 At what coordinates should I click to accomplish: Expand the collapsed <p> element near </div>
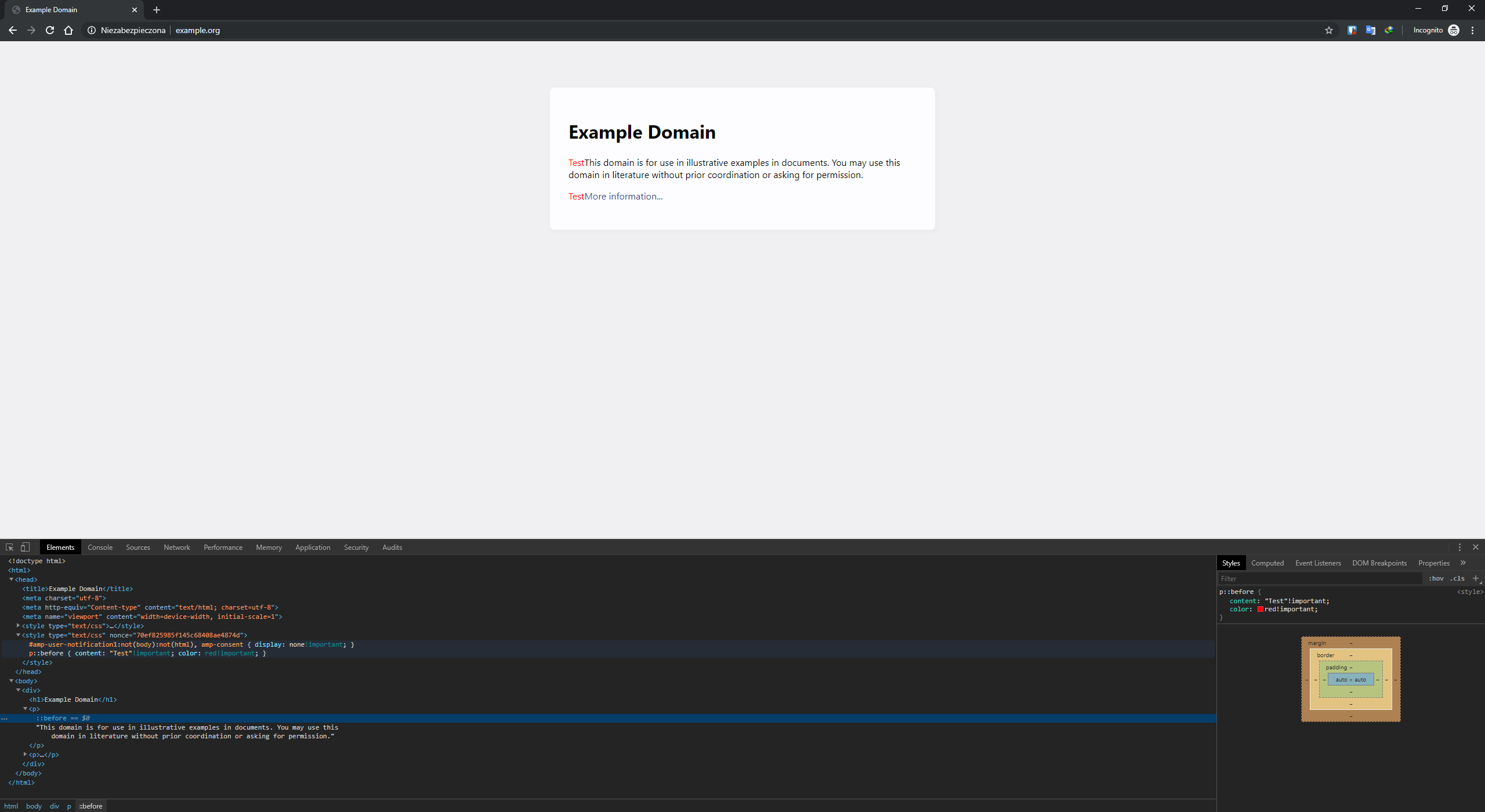[24, 755]
